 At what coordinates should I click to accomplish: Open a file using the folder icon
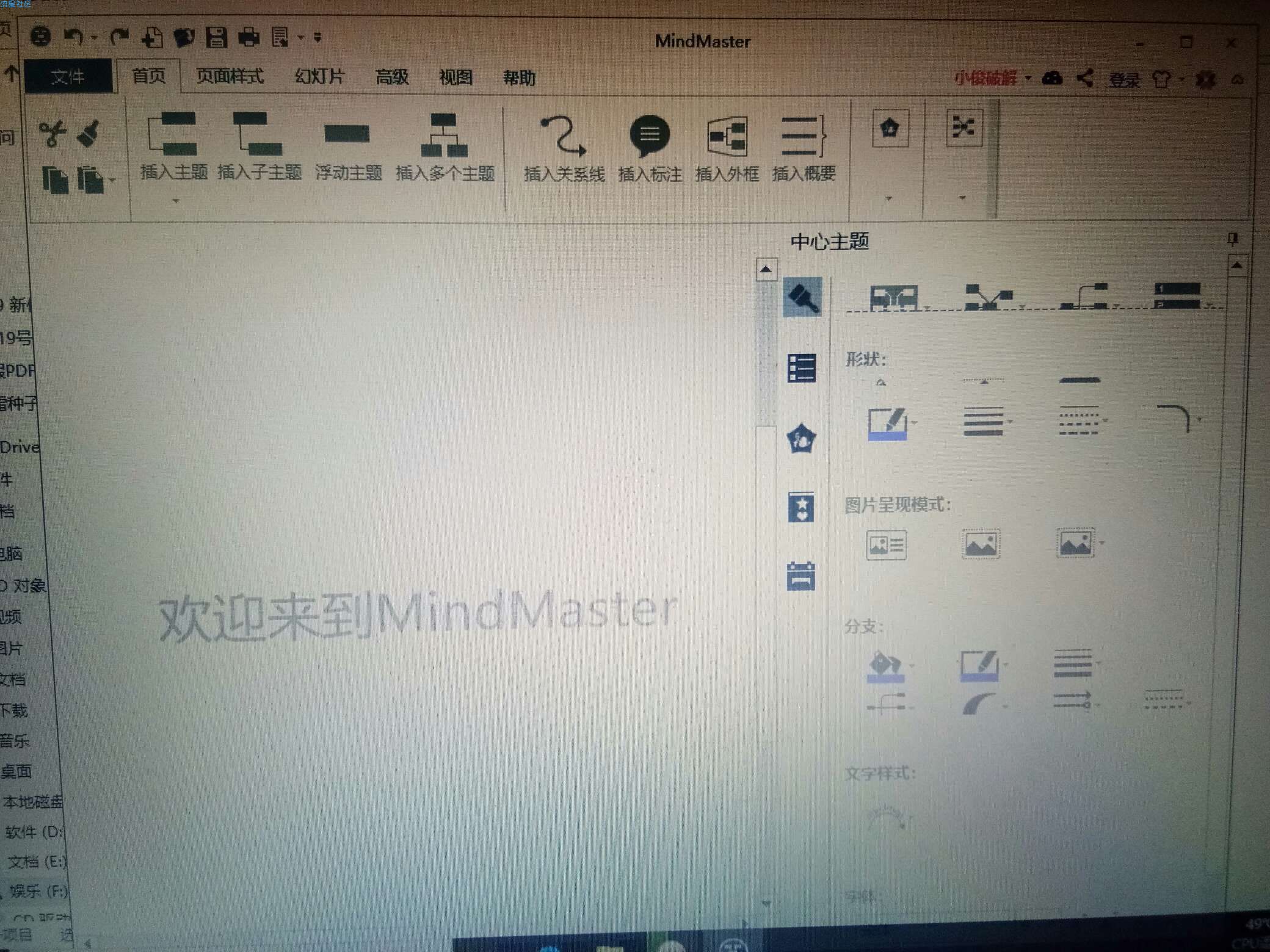184,37
